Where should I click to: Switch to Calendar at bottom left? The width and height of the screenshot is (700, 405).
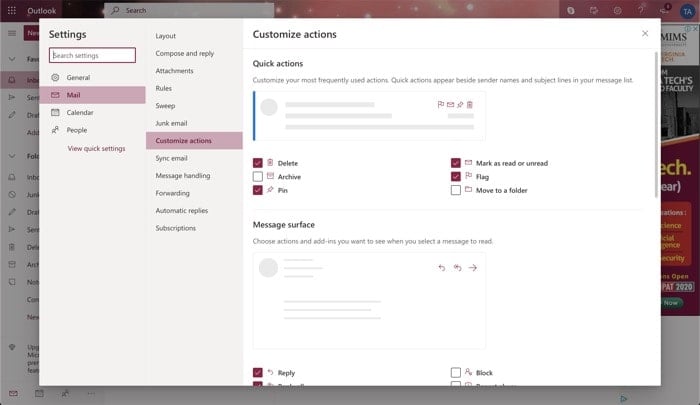39,393
